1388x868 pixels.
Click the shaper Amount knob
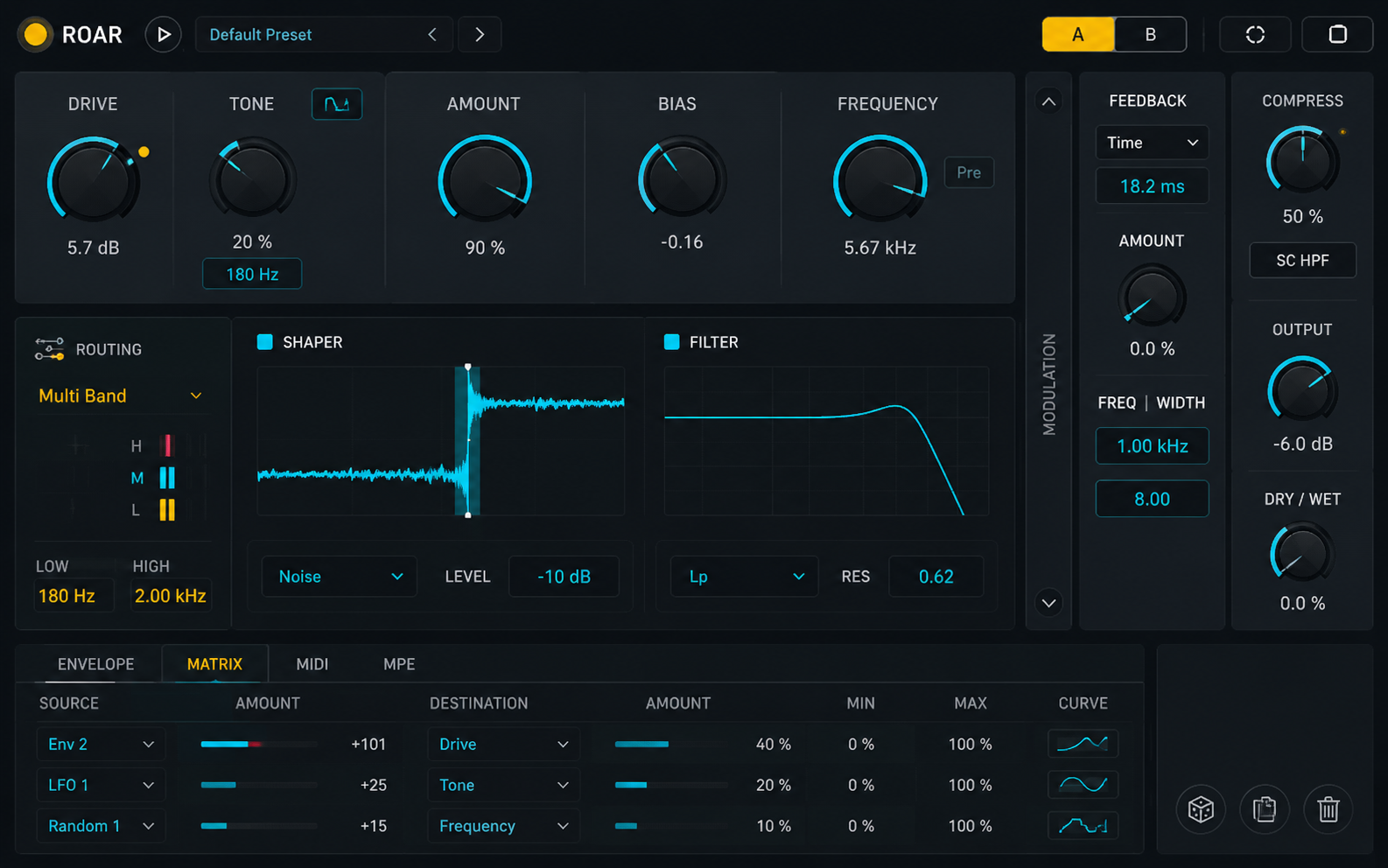pyautogui.click(x=484, y=179)
